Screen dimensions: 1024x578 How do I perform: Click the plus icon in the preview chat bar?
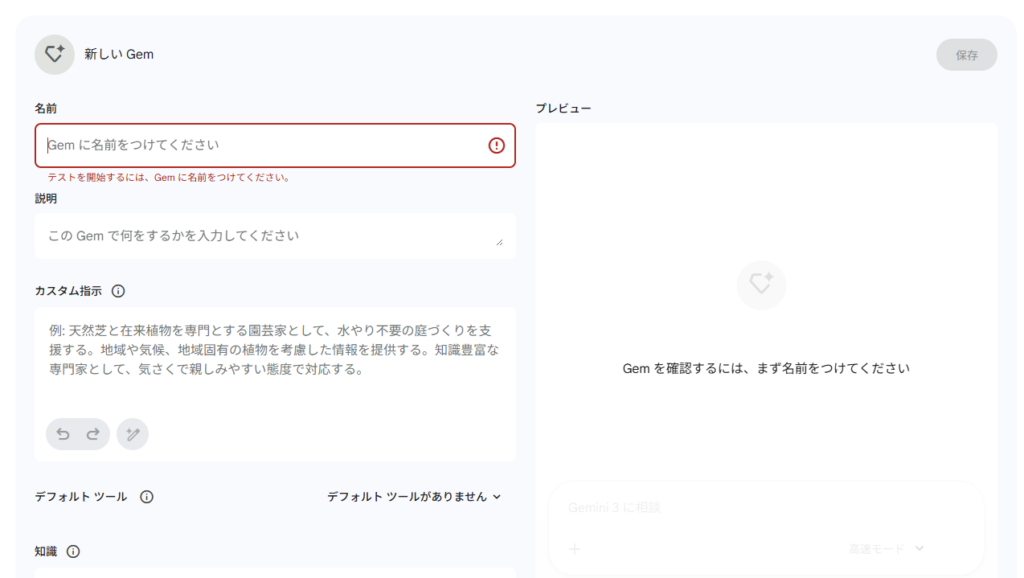tap(577, 548)
